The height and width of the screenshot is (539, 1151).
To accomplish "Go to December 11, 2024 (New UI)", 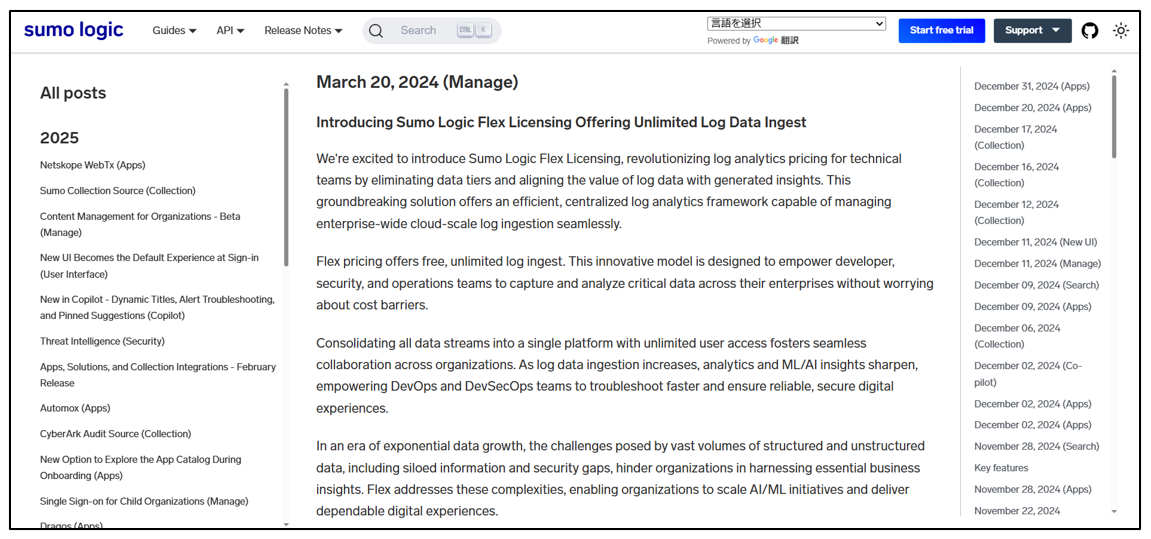I will point(1035,242).
